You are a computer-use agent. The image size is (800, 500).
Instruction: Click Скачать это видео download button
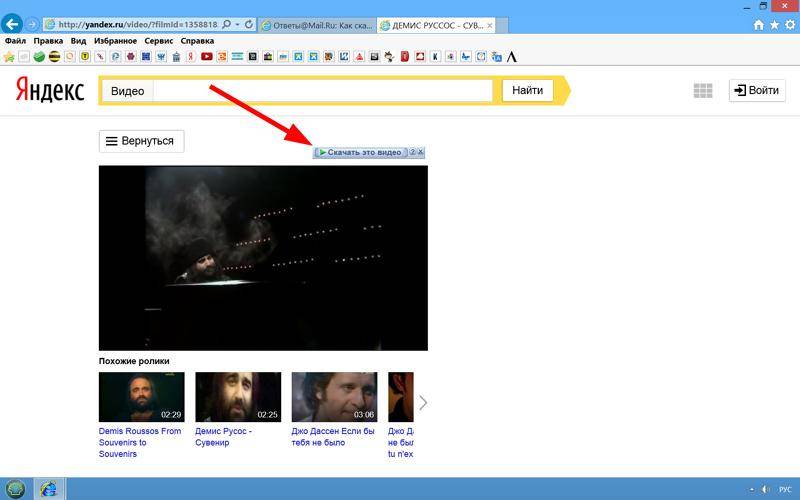click(361, 152)
